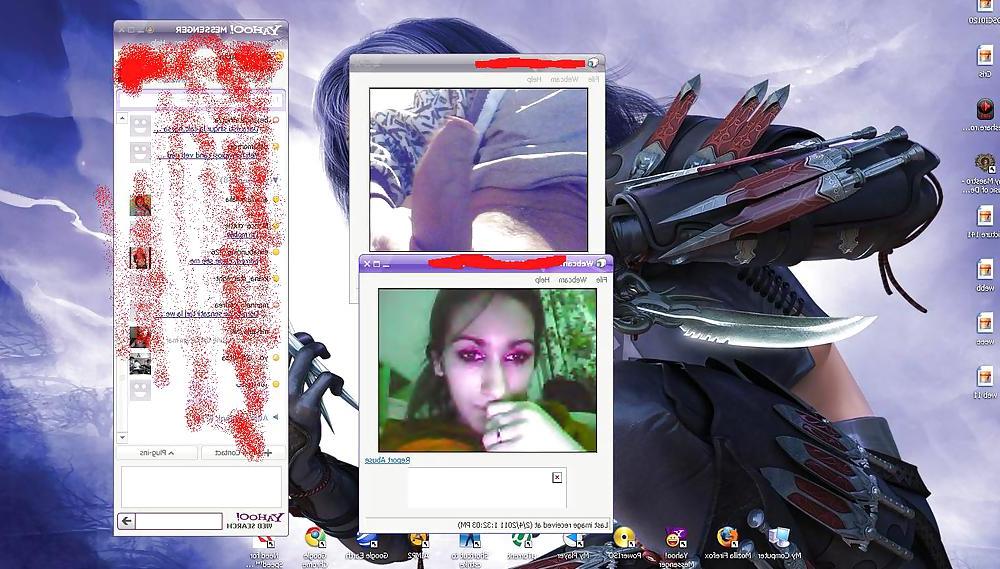Close the ad box below Report Abuse
The width and height of the screenshot is (1000, 569).
tap(557, 477)
